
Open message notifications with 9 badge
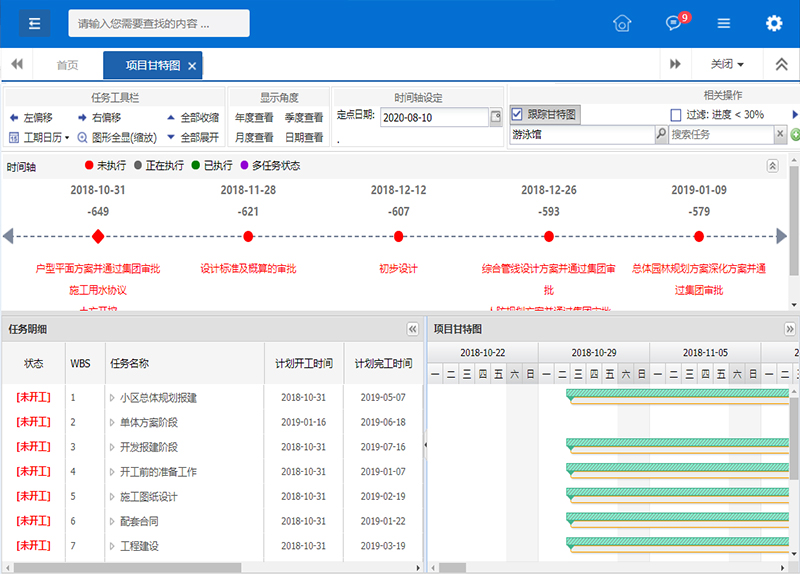click(x=675, y=24)
